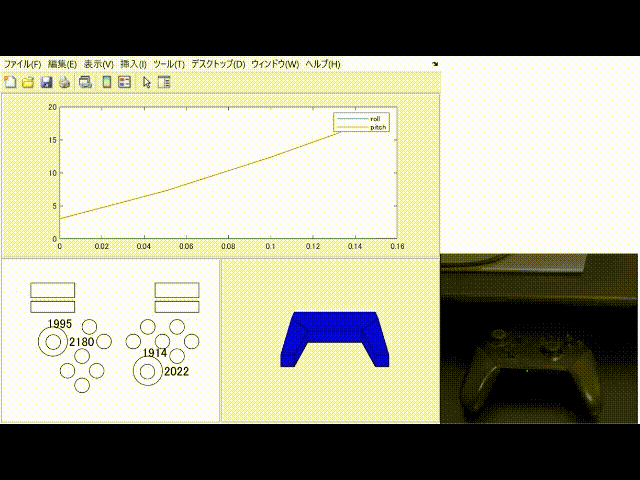Click the upper rectangle on the diagram's right side
The image size is (640, 480).
click(x=177, y=290)
